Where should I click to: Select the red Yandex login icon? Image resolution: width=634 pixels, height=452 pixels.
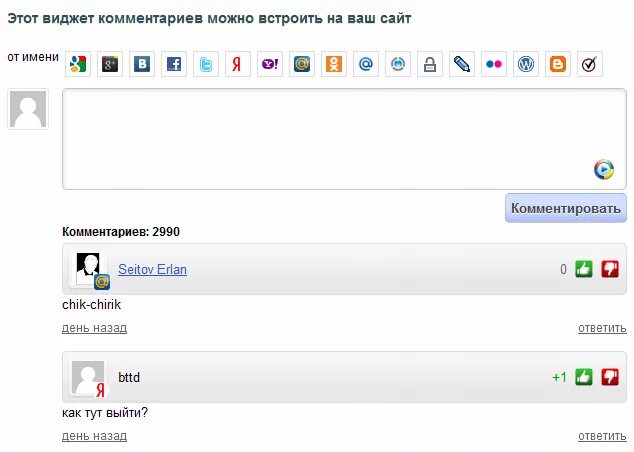238,64
